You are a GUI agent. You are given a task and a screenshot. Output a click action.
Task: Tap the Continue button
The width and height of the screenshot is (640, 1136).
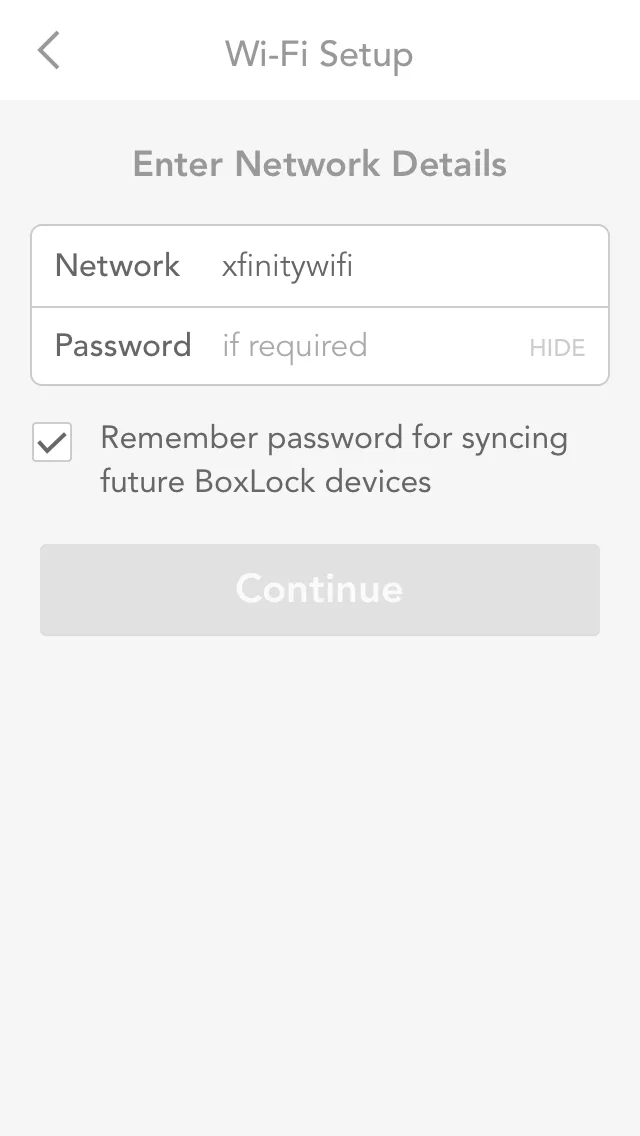pyautogui.click(x=319, y=589)
